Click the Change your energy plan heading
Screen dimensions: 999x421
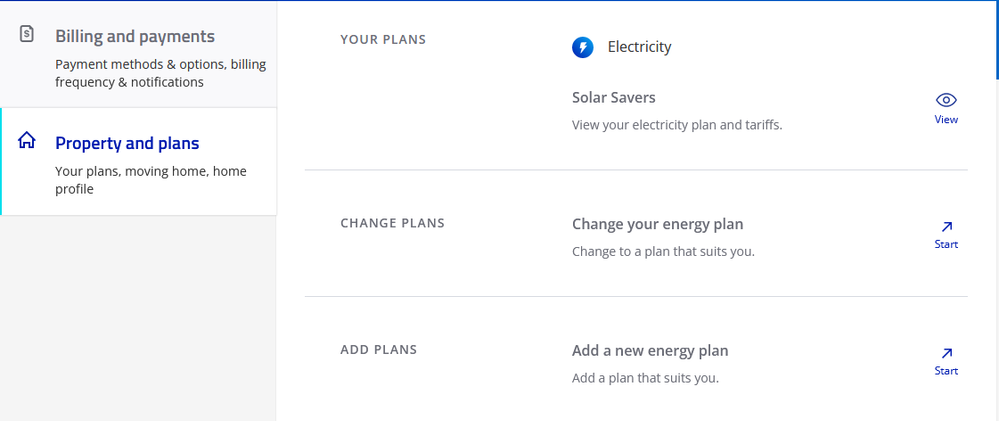coord(657,224)
